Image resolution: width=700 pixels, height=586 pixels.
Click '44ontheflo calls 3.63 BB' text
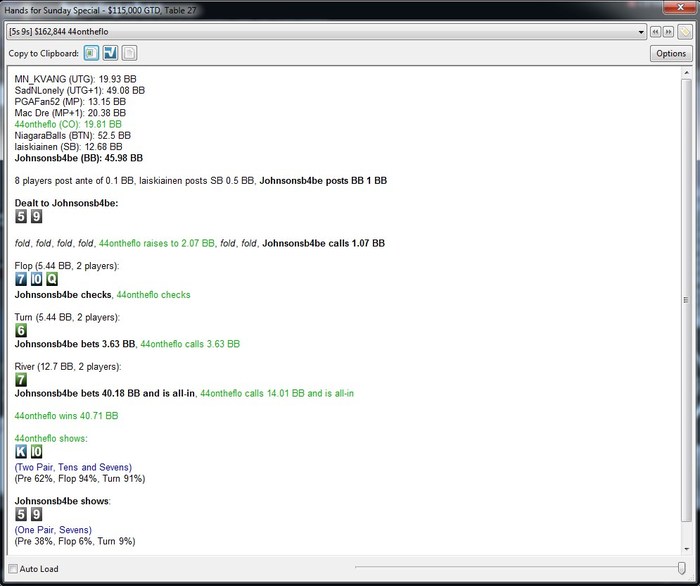coord(190,344)
